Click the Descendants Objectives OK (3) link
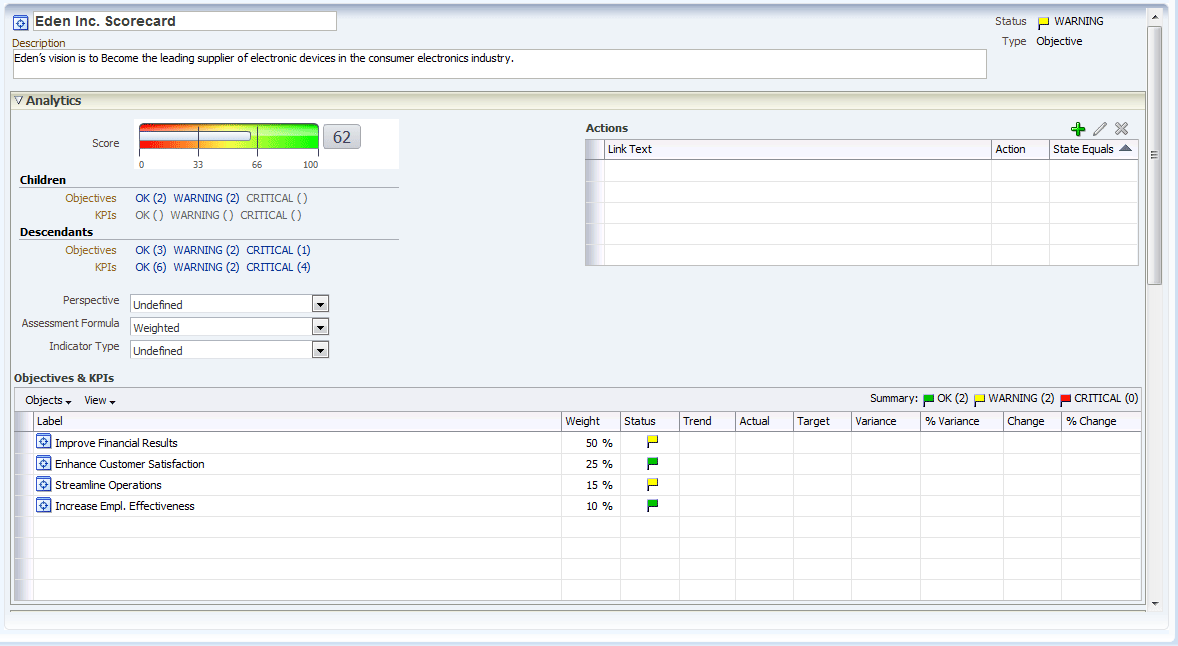The width and height of the screenshot is (1178, 646). point(151,250)
